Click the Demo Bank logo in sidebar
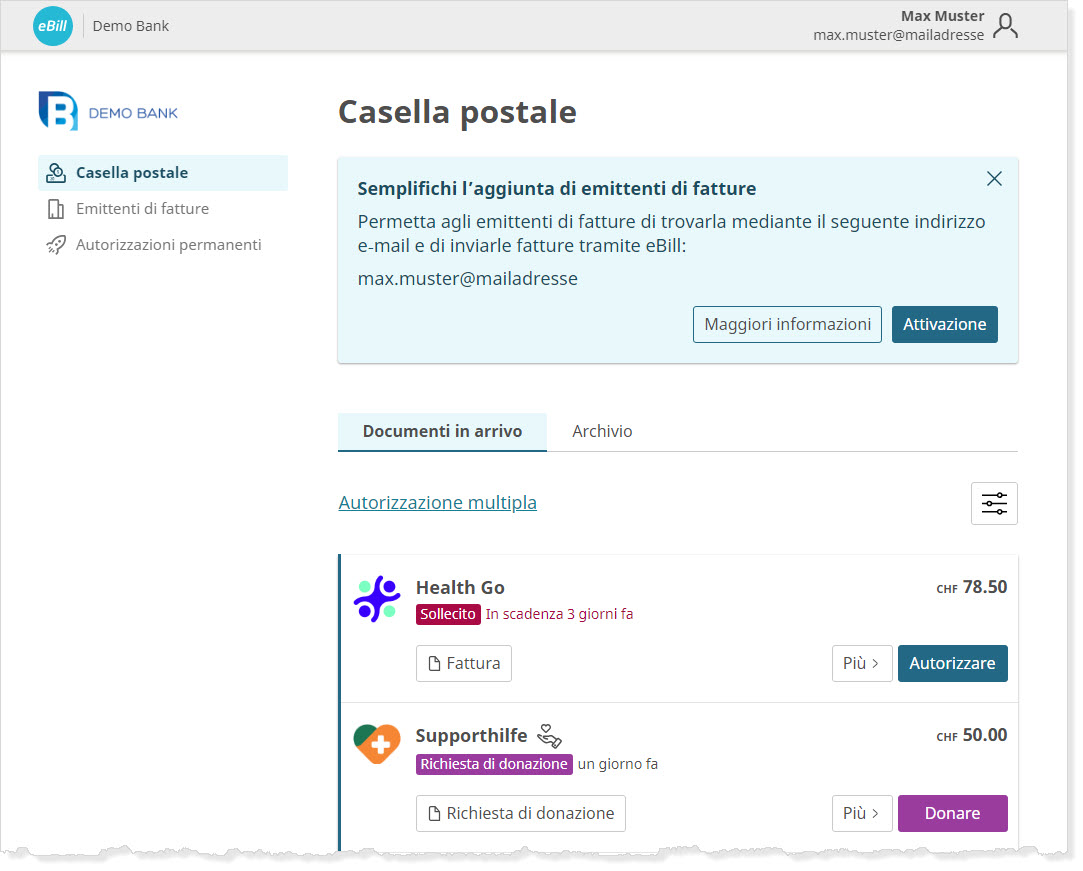The width and height of the screenshot is (1083, 871). [x=108, y=112]
